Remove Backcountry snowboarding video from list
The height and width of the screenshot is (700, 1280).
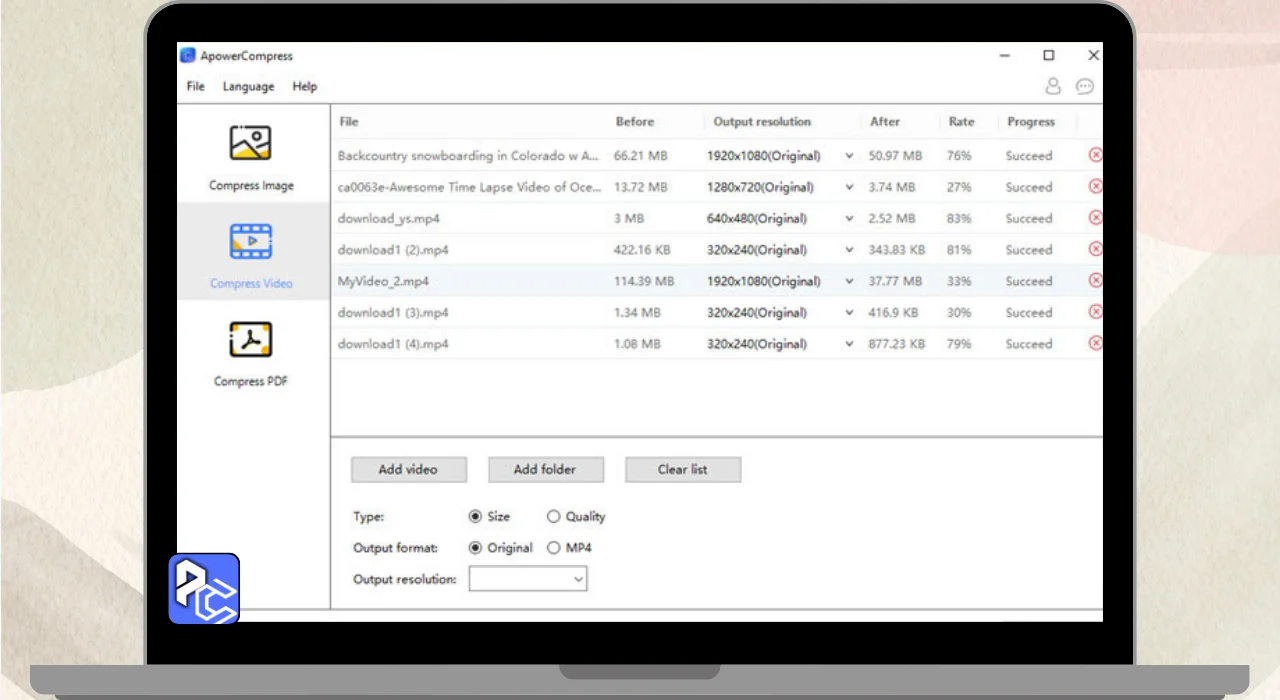pyautogui.click(x=1095, y=155)
